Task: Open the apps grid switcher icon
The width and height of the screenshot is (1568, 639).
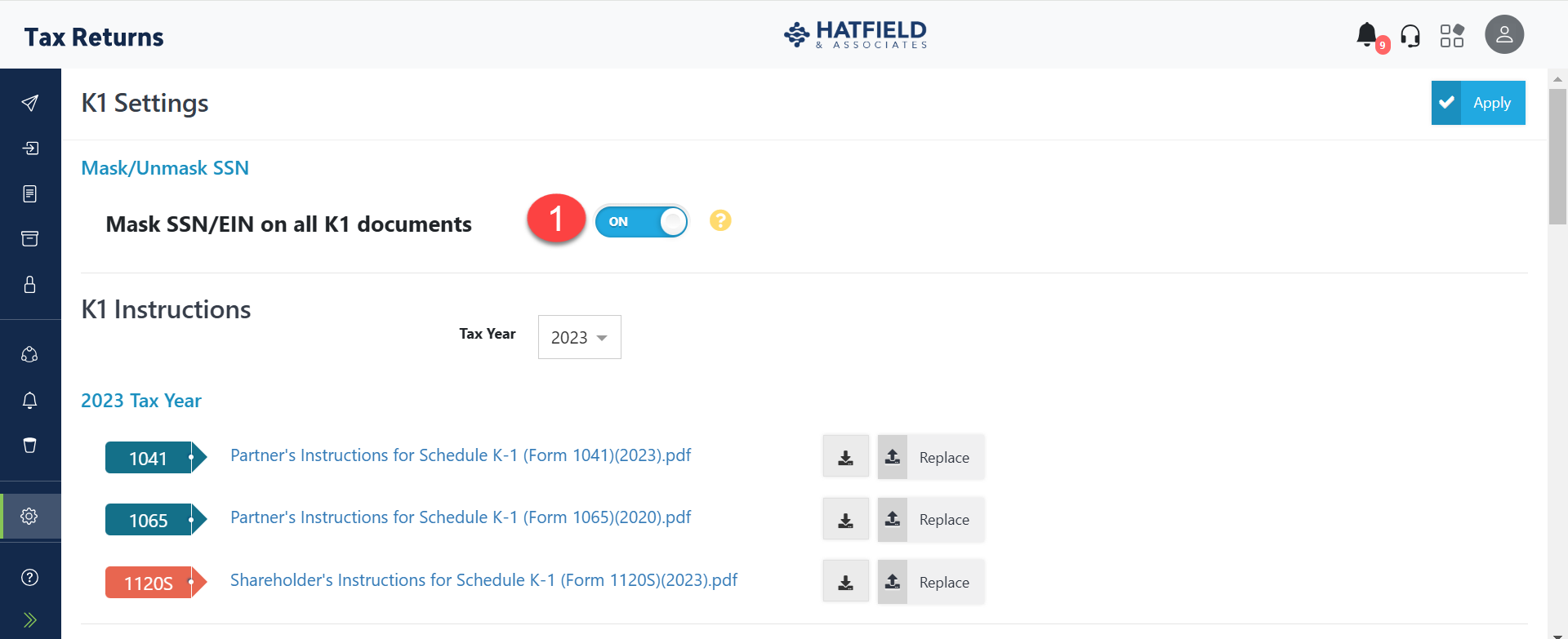Action: coord(1452,36)
